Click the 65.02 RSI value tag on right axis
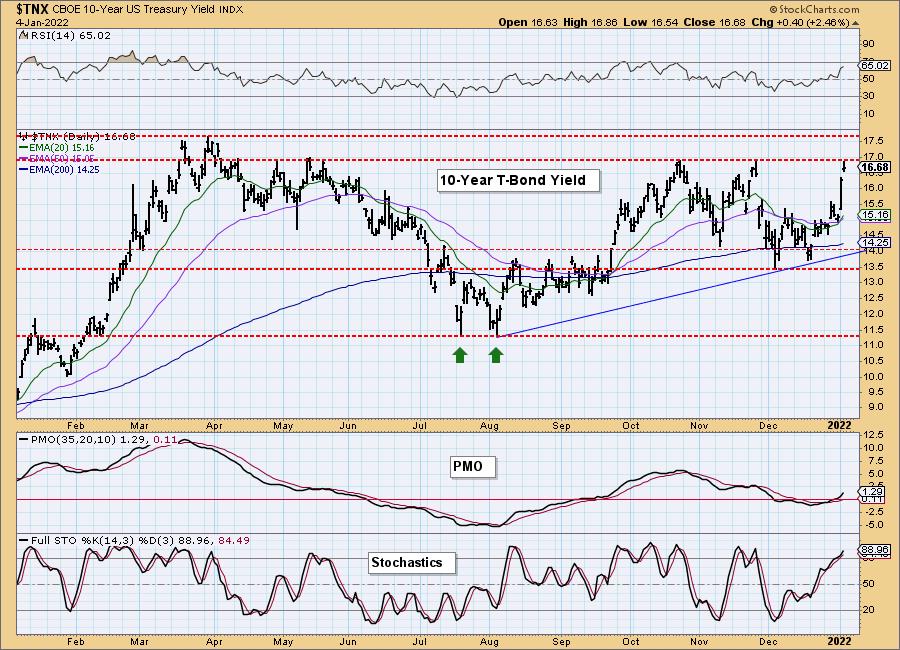This screenshot has height=650, width=900. click(875, 65)
